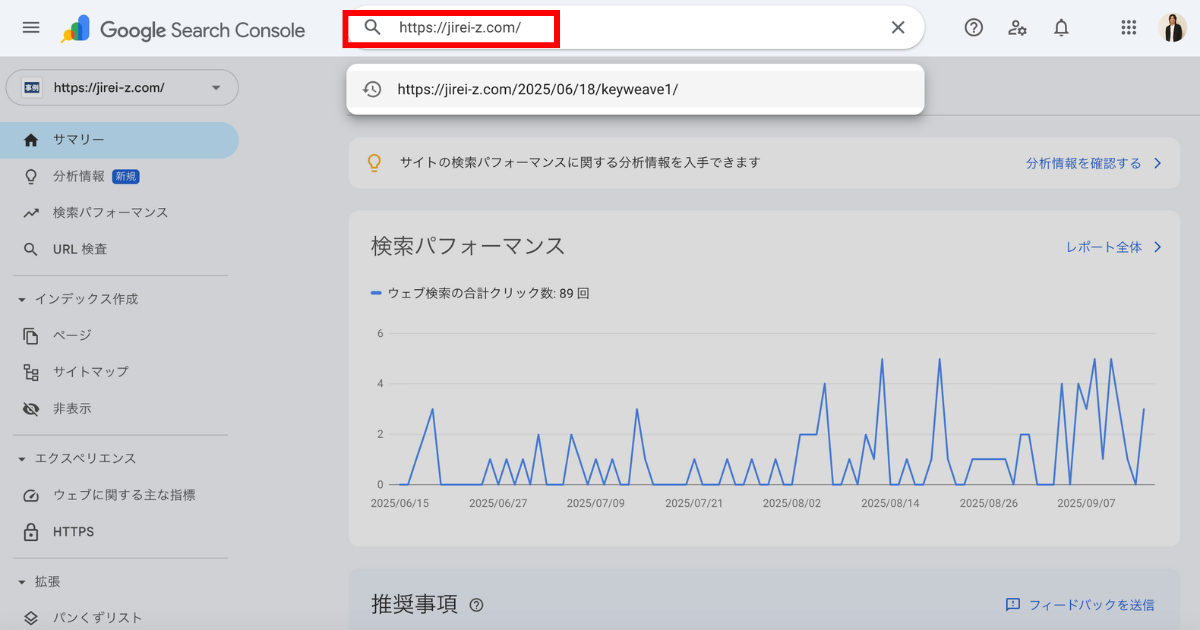The image size is (1200, 630).
Task: Open 分析情報 in the sidebar
Action: (x=119, y=176)
